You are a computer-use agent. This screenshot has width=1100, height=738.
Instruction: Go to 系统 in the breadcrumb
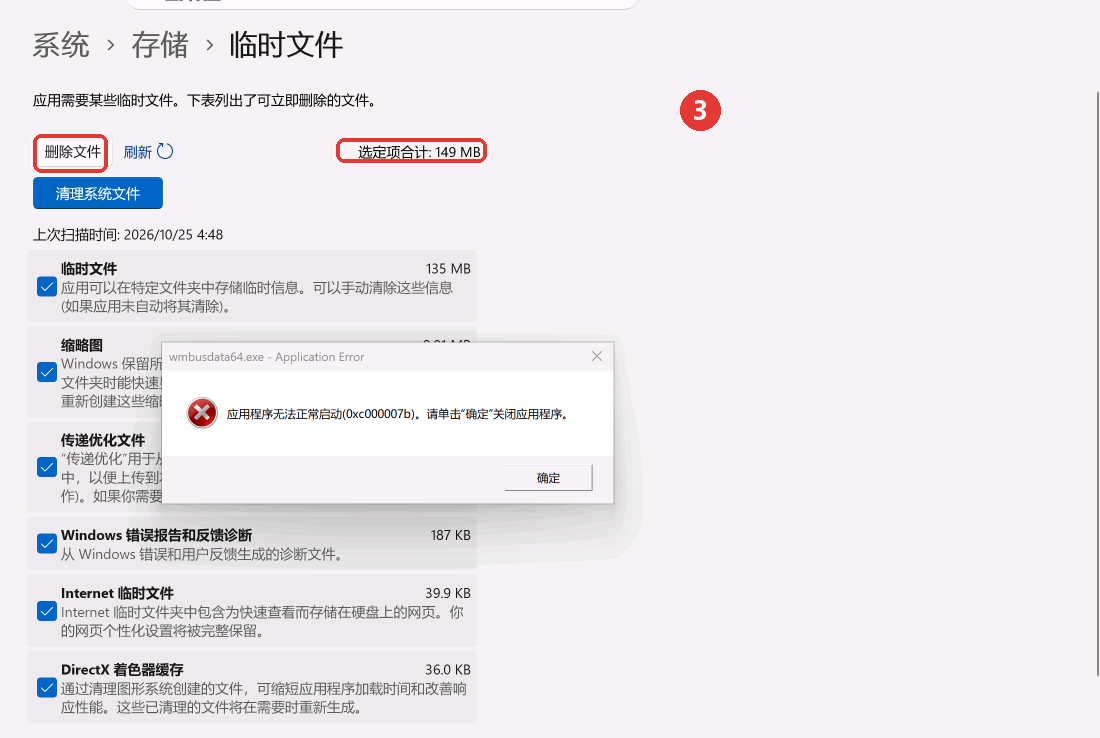coord(61,46)
